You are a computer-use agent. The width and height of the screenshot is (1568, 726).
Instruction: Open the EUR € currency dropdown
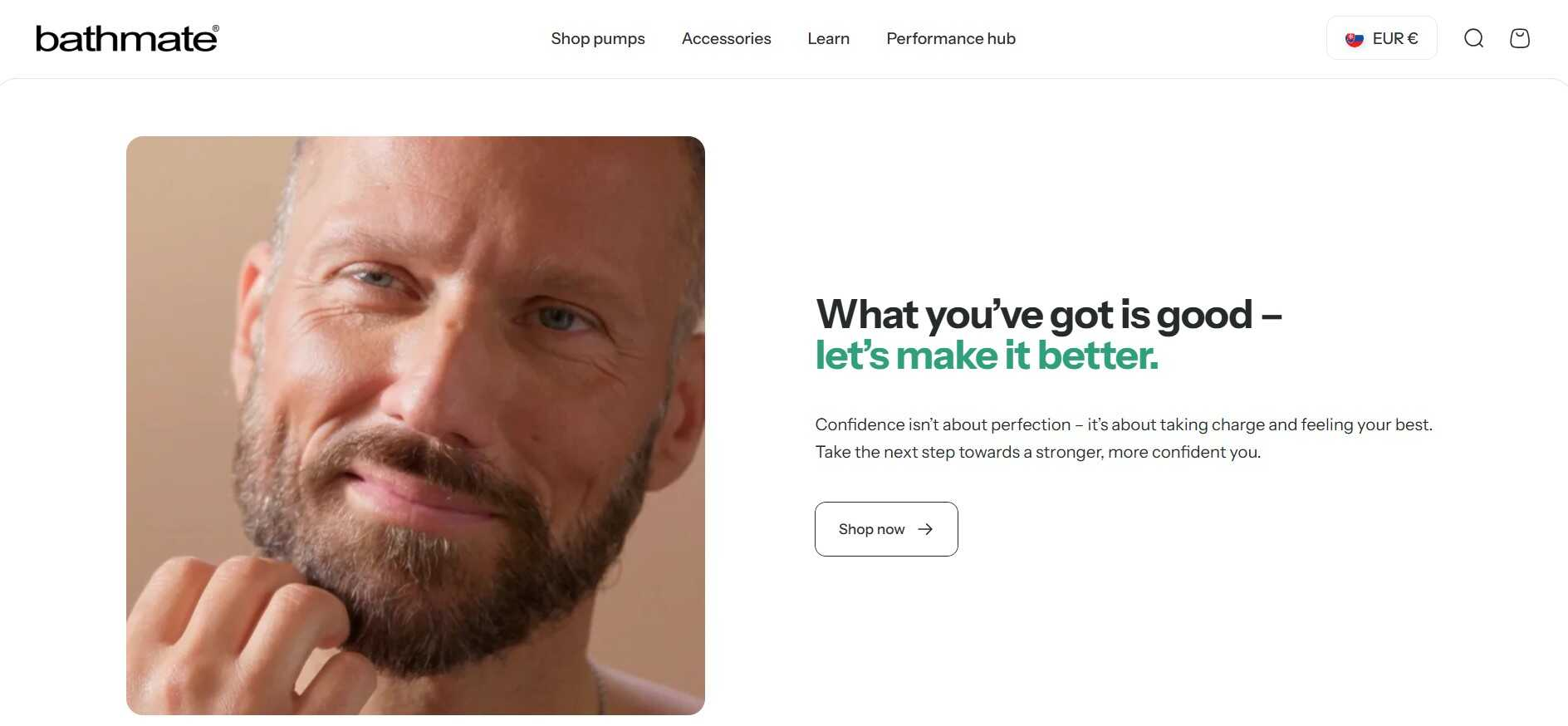[1381, 38]
